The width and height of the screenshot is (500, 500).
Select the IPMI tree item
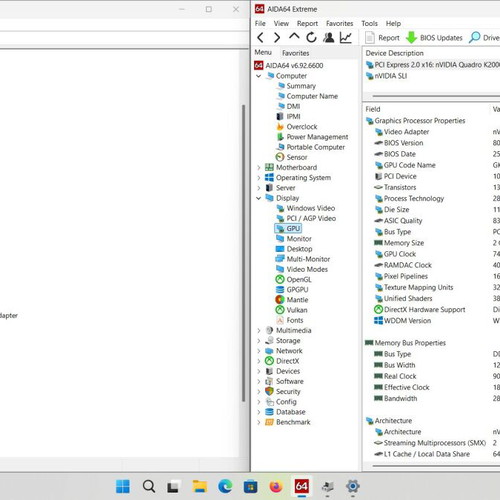[288, 116]
